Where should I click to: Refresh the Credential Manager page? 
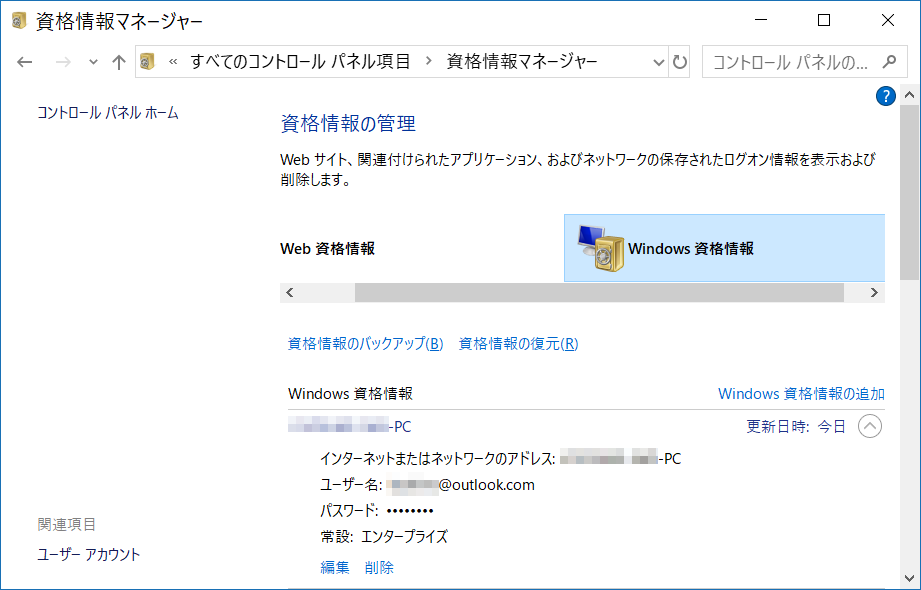click(x=680, y=62)
